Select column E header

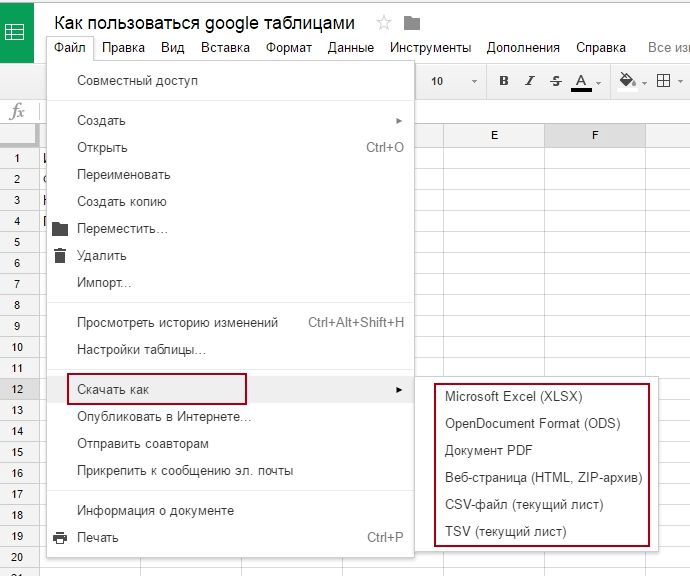(x=494, y=135)
